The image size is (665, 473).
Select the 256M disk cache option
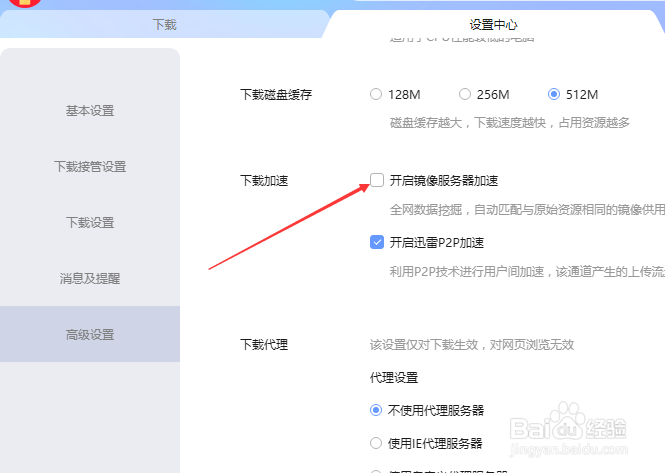[465, 94]
